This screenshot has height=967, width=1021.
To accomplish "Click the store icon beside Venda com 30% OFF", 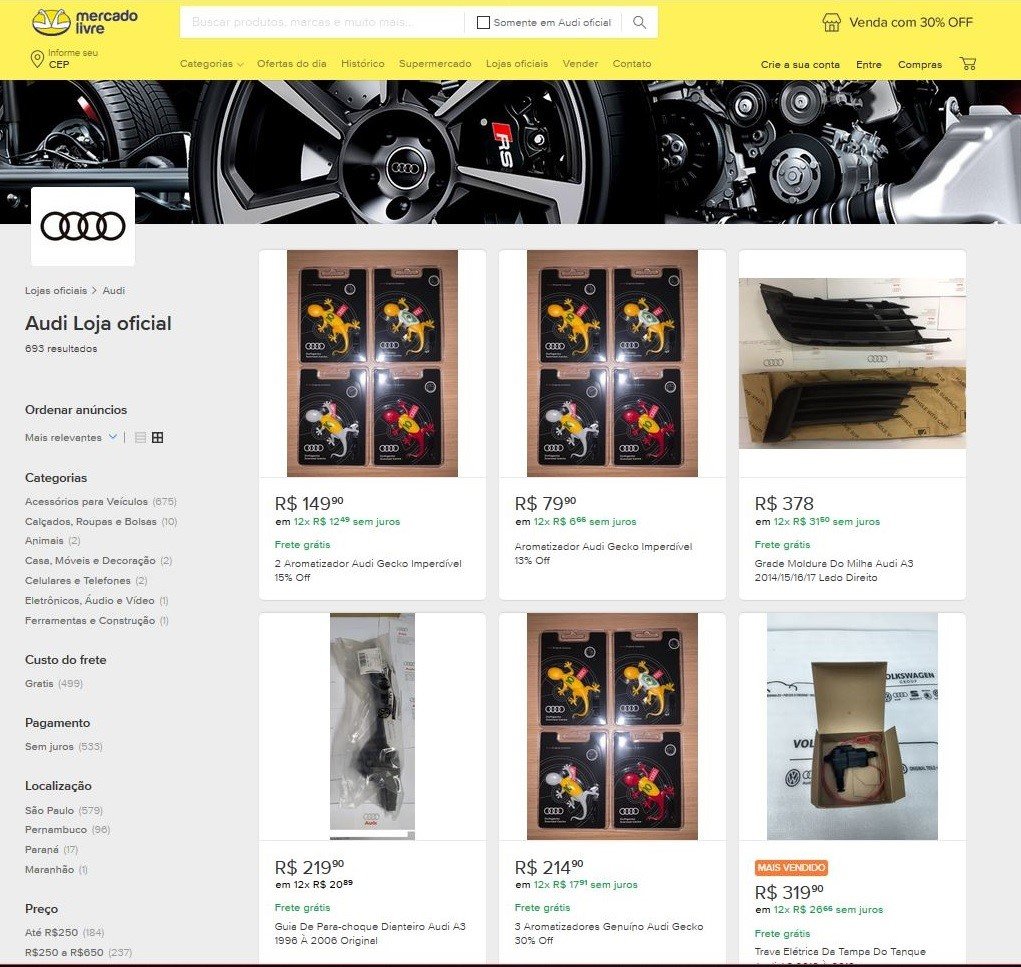I will tap(831, 22).
